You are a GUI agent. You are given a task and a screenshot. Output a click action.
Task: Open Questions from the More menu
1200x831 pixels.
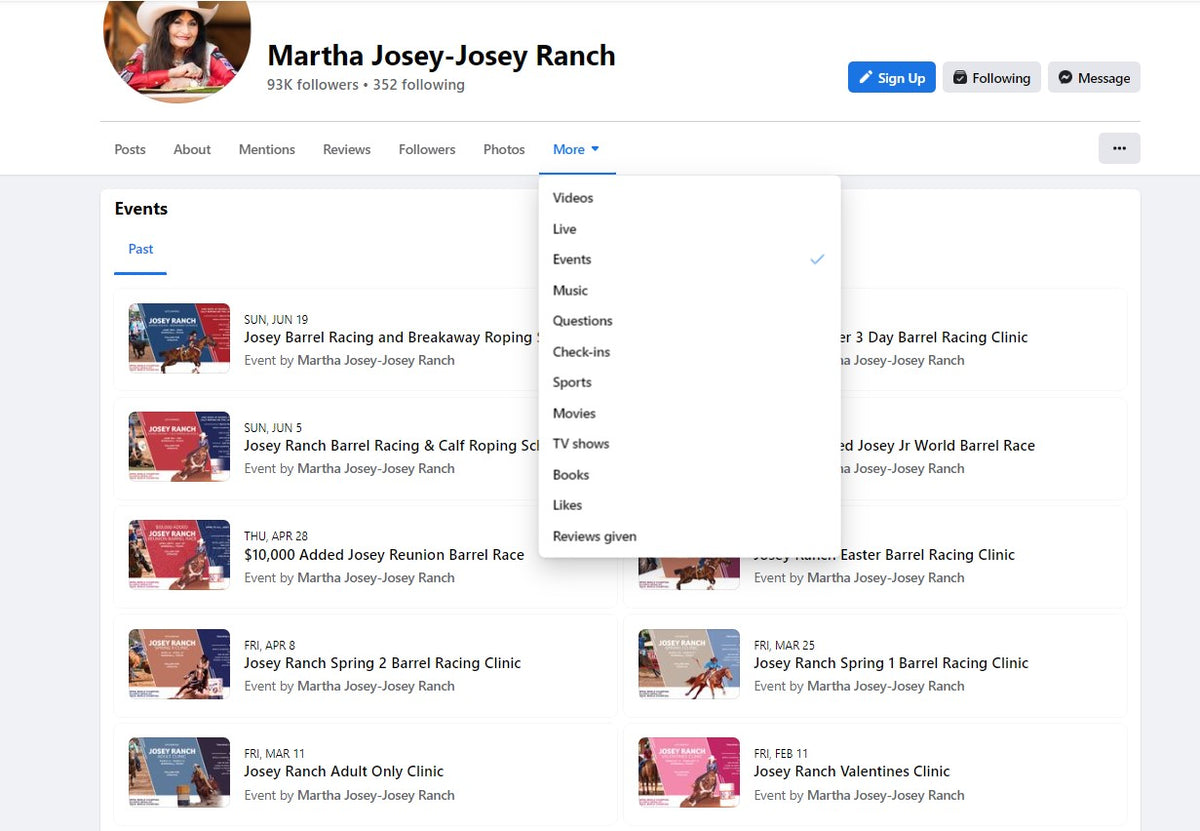click(689, 321)
